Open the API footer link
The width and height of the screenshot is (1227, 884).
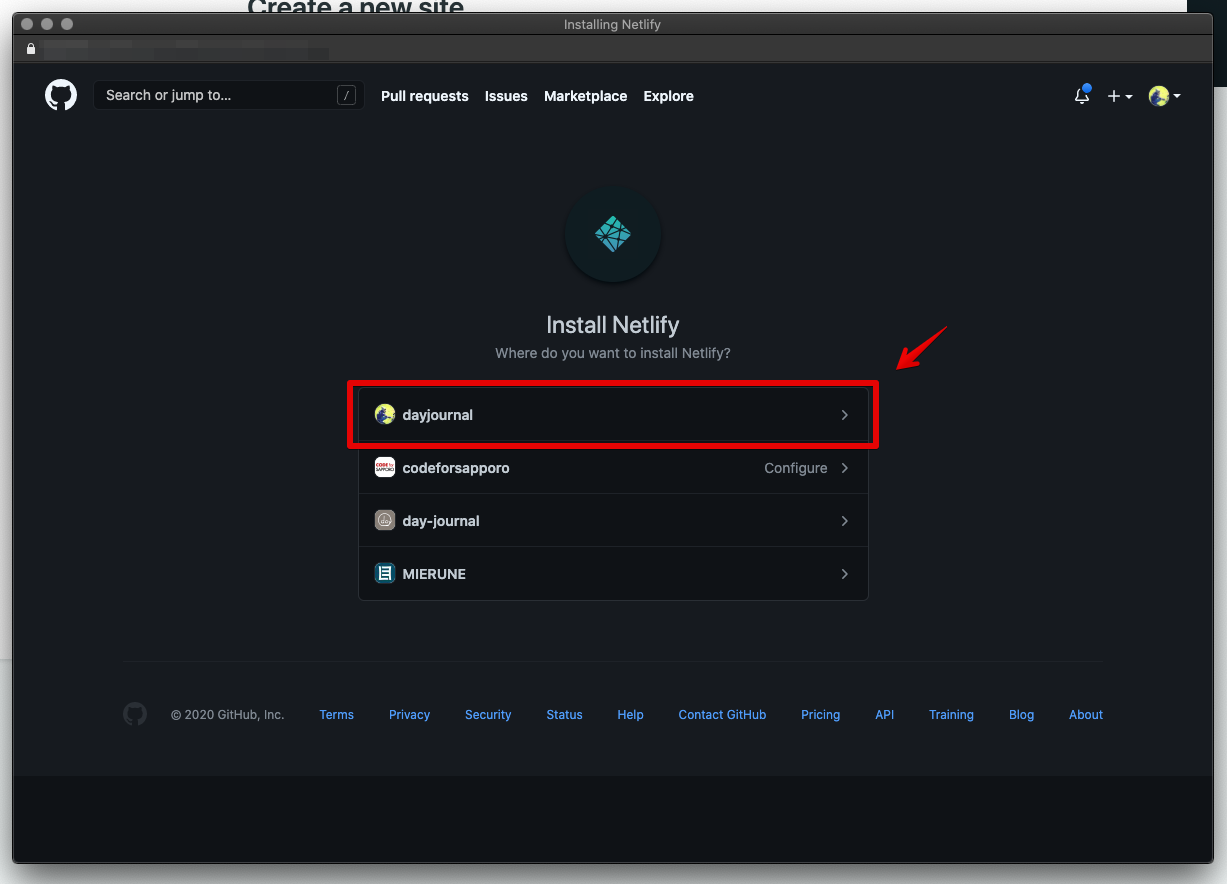(x=885, y=715)
